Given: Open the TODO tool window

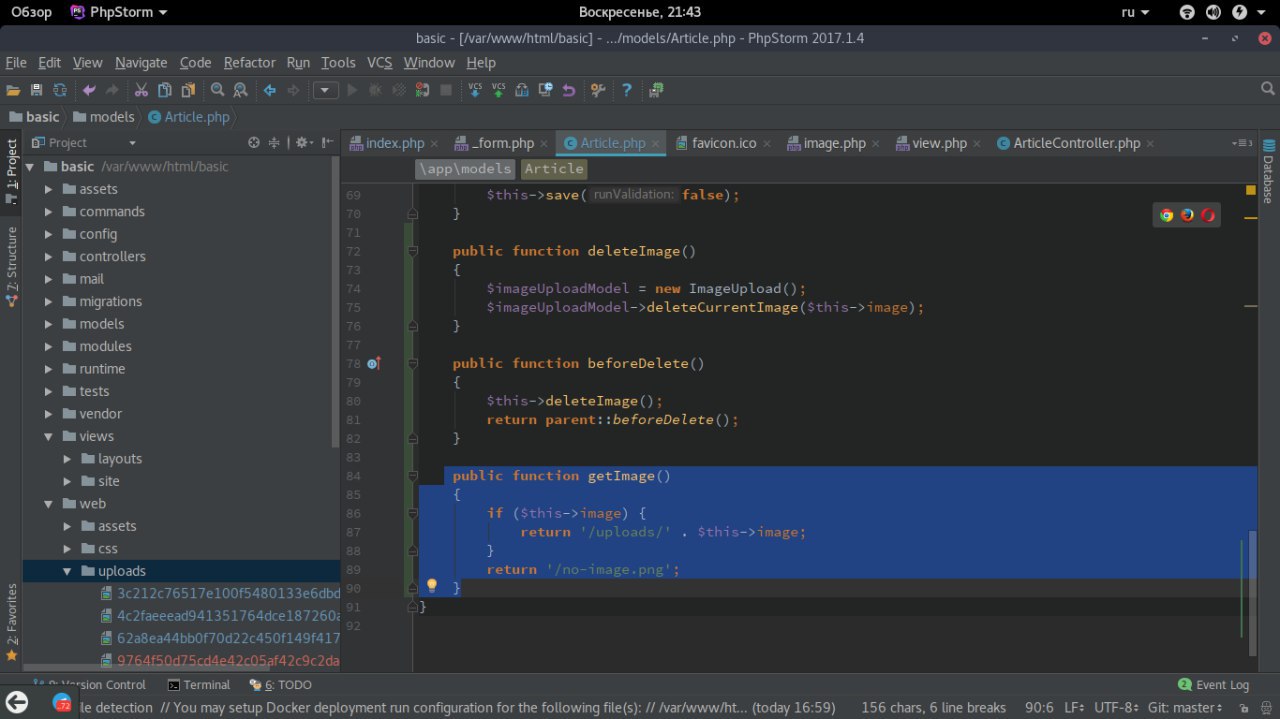Looking at the screenshot, I should pyautogui.click(x=281, y=685).
